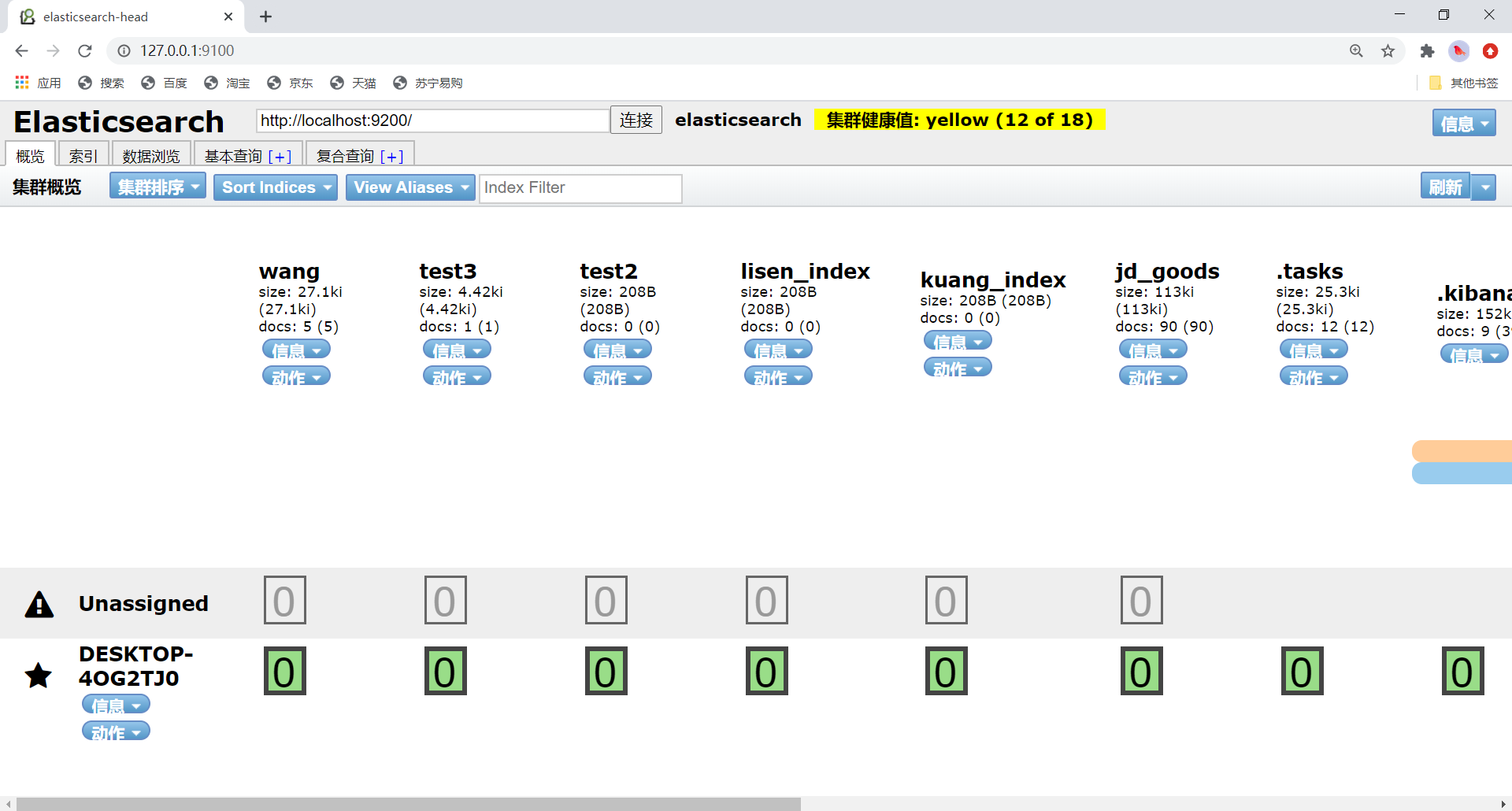Open 信息 dropdown for lisen_index
Screen dimensions: 1512x811
778,350
